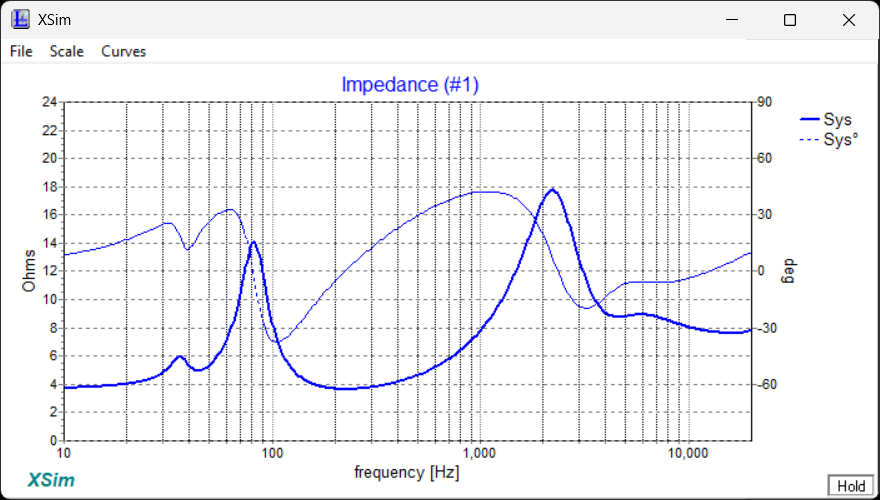Click the 1,000 tick on frequency axis
Image resolution: width=880 pixels, height=500 pixels.
coord(478,453)
